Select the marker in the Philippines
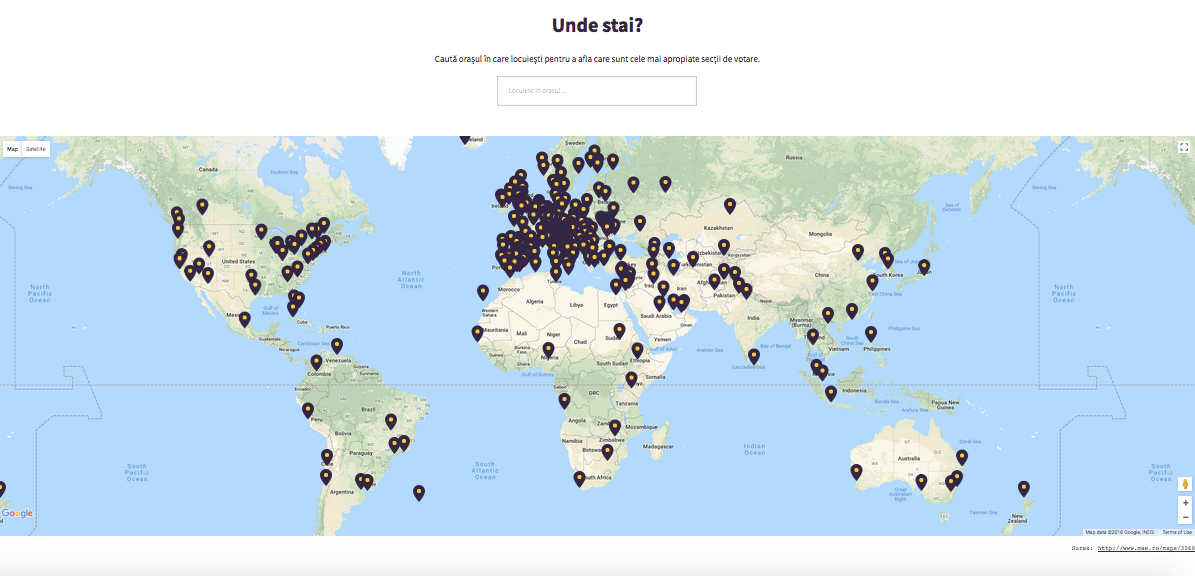The width and height of the screenshot is (1195, 576). click(871, 334)
